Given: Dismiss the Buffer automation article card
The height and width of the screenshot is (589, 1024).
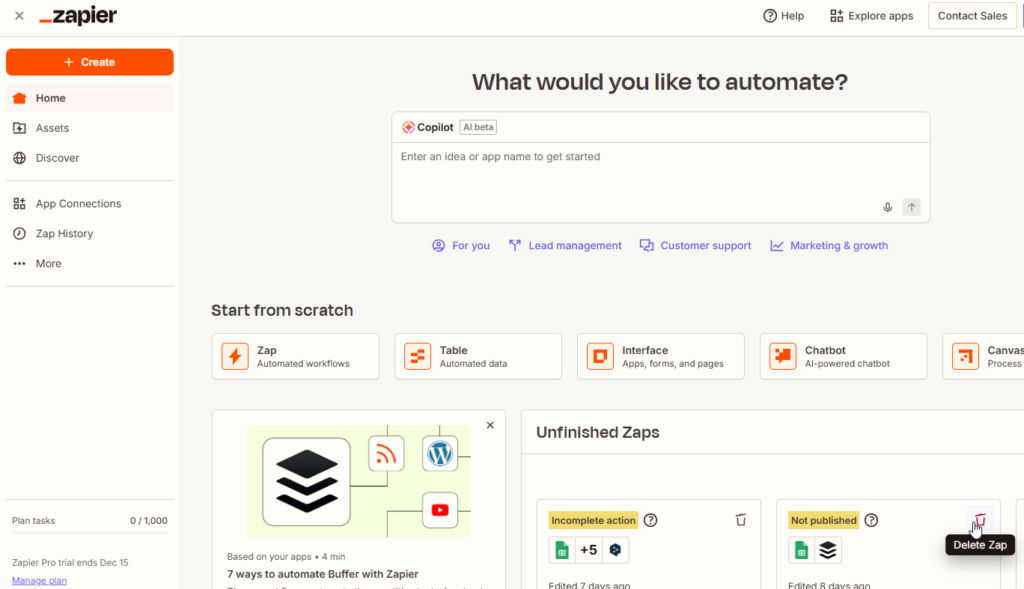Looking at the screenshot, I should (490, 425).
